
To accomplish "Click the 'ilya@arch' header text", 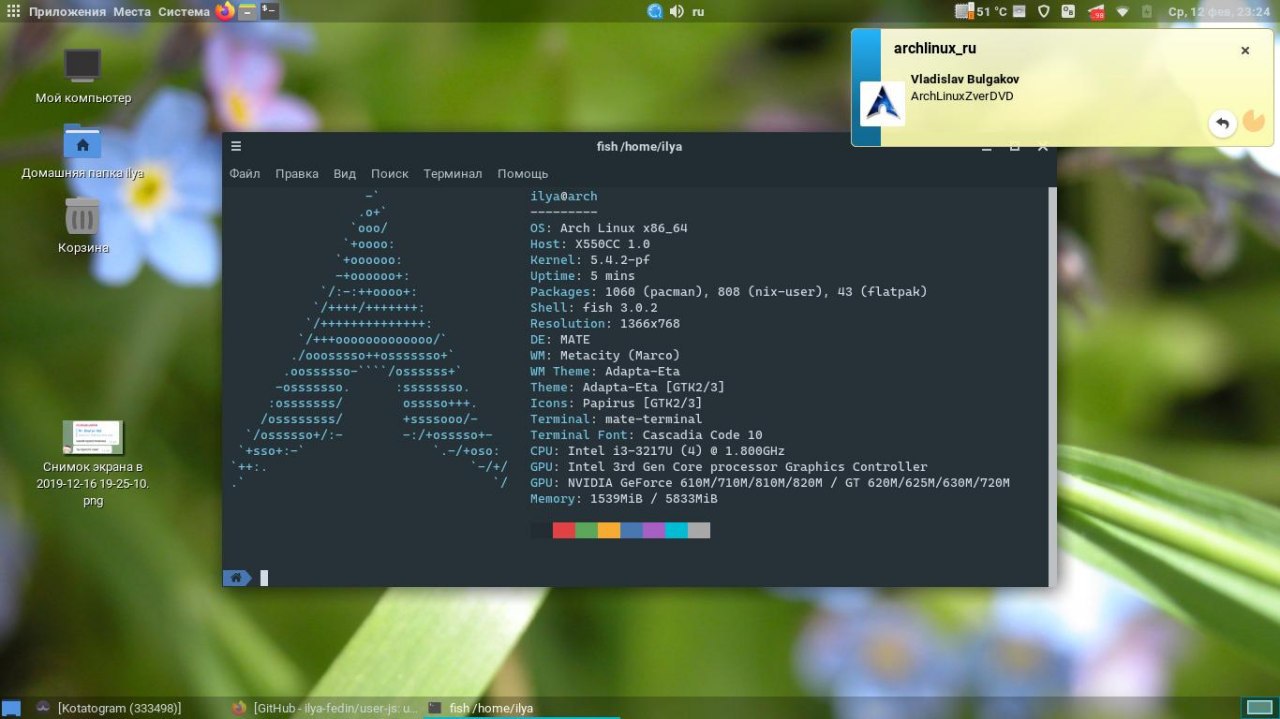I will click(x=564, y=196).
